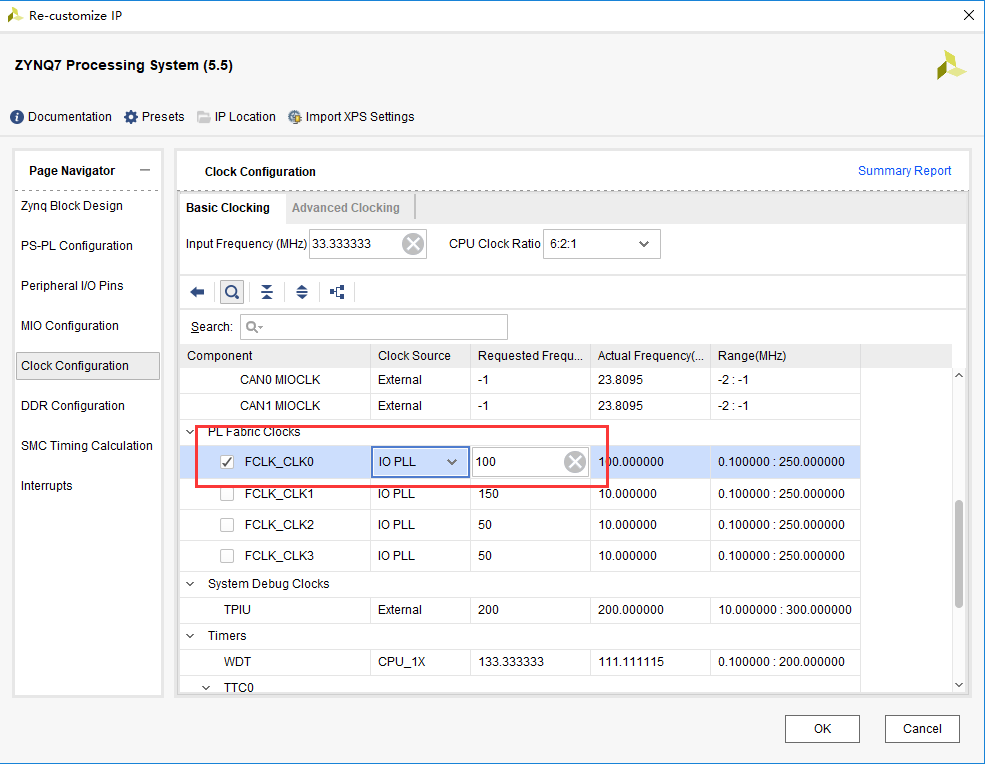Uncheck the FCLK_CLK0 checkbox
This screenshot has height=764, width=985.
(x=227, y=462)
